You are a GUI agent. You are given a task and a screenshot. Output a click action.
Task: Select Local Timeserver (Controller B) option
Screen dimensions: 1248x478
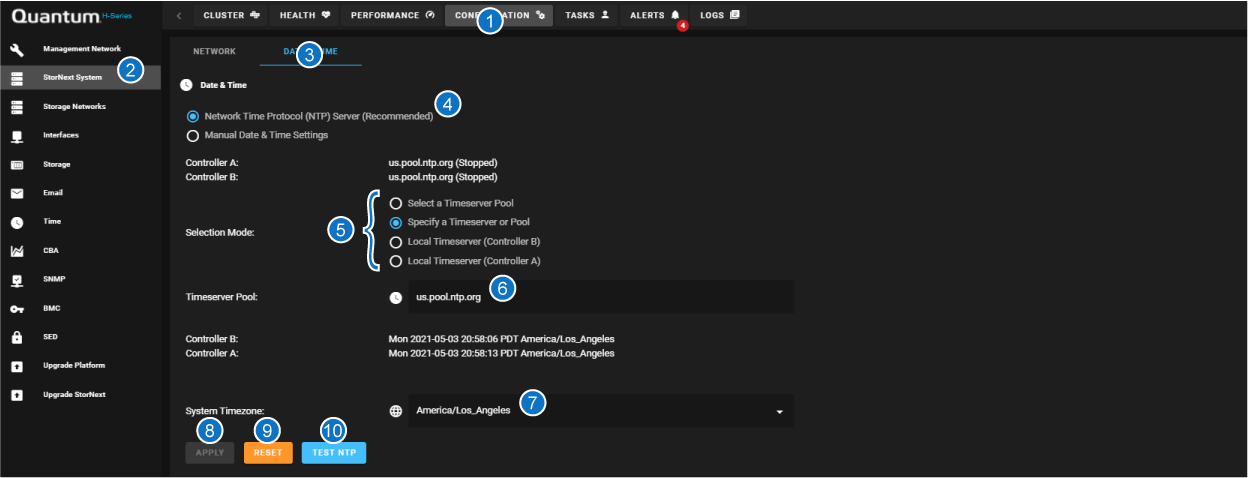[396, 242]
